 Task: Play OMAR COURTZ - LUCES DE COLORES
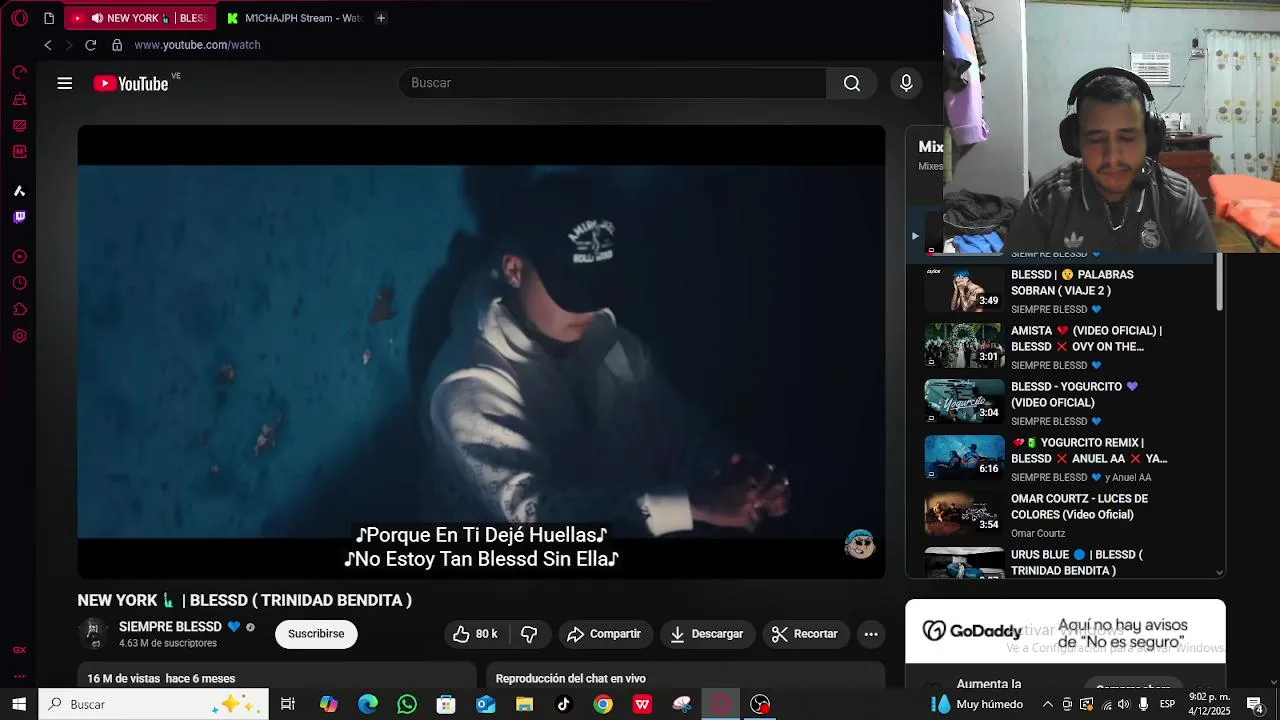pos(1065,514)
